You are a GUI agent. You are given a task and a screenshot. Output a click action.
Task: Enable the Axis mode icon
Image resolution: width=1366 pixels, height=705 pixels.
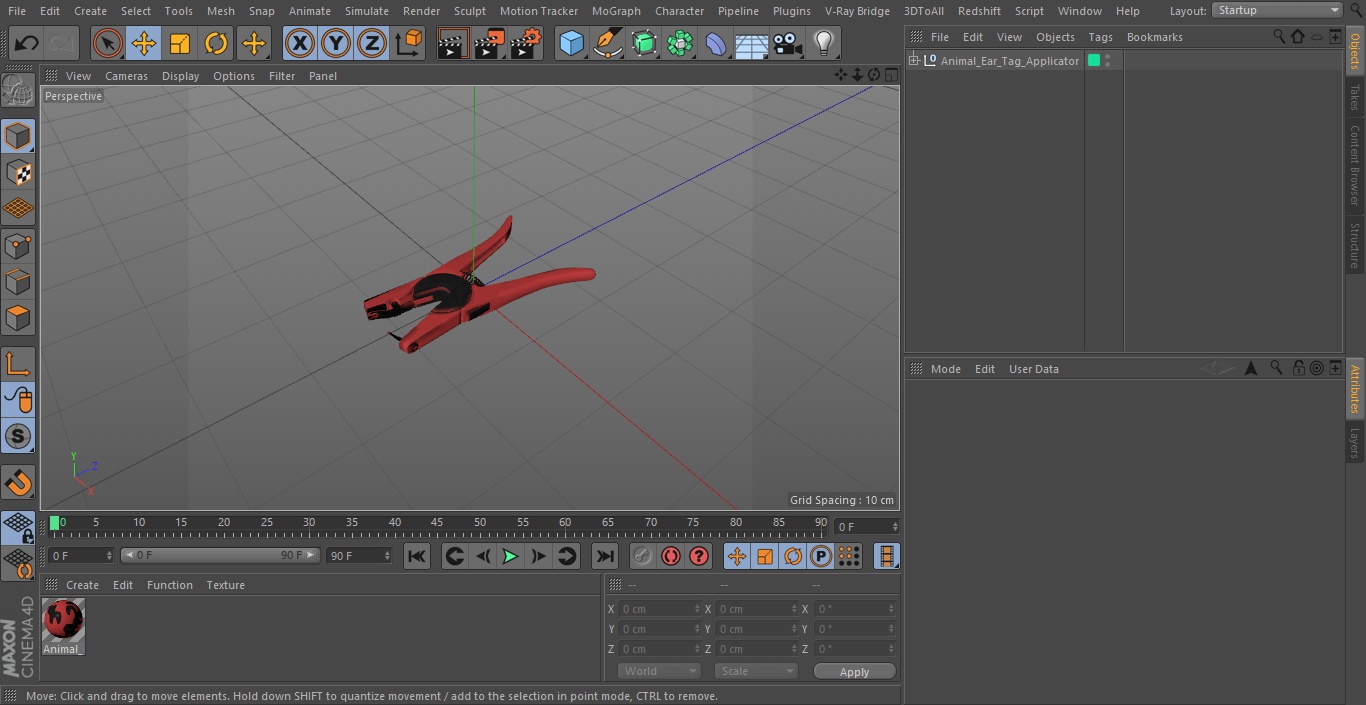[x=18, y=364]
